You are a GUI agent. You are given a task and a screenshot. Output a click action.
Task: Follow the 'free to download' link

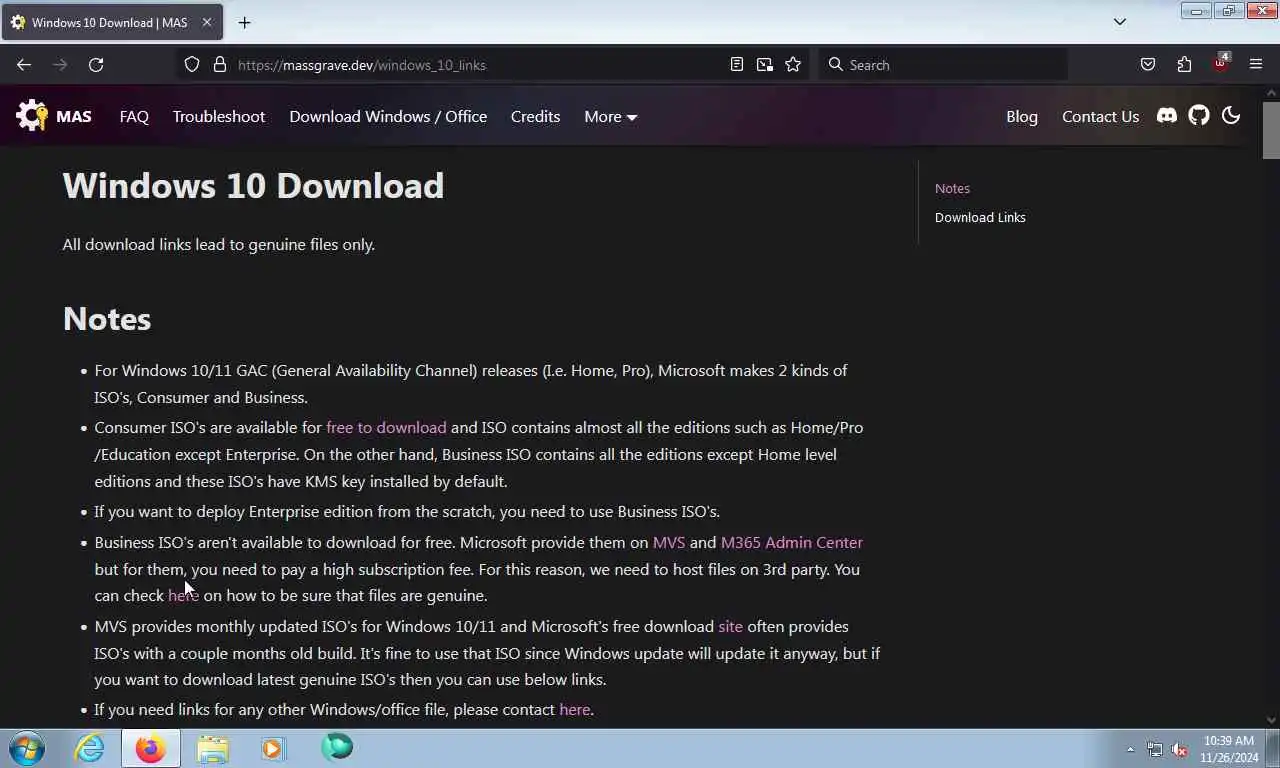coord(386,427)
